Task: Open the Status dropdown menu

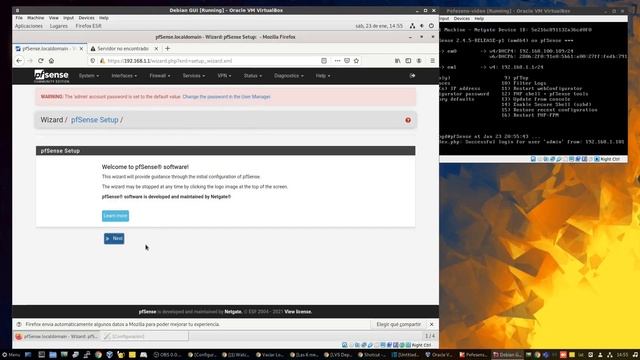Action: click(253, 76)
